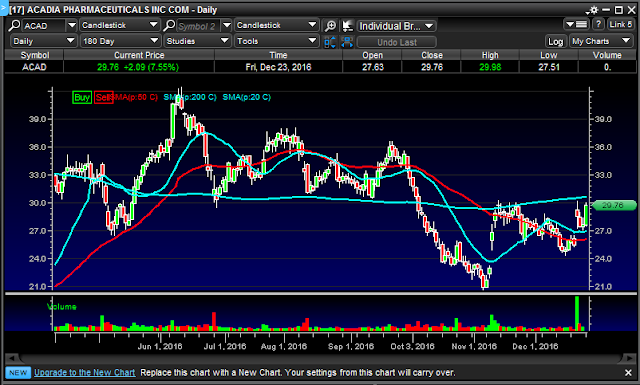The image size is (640, 385).
Task: Click the symbol search magnifier next to ACAD
Action: (14, 25)
